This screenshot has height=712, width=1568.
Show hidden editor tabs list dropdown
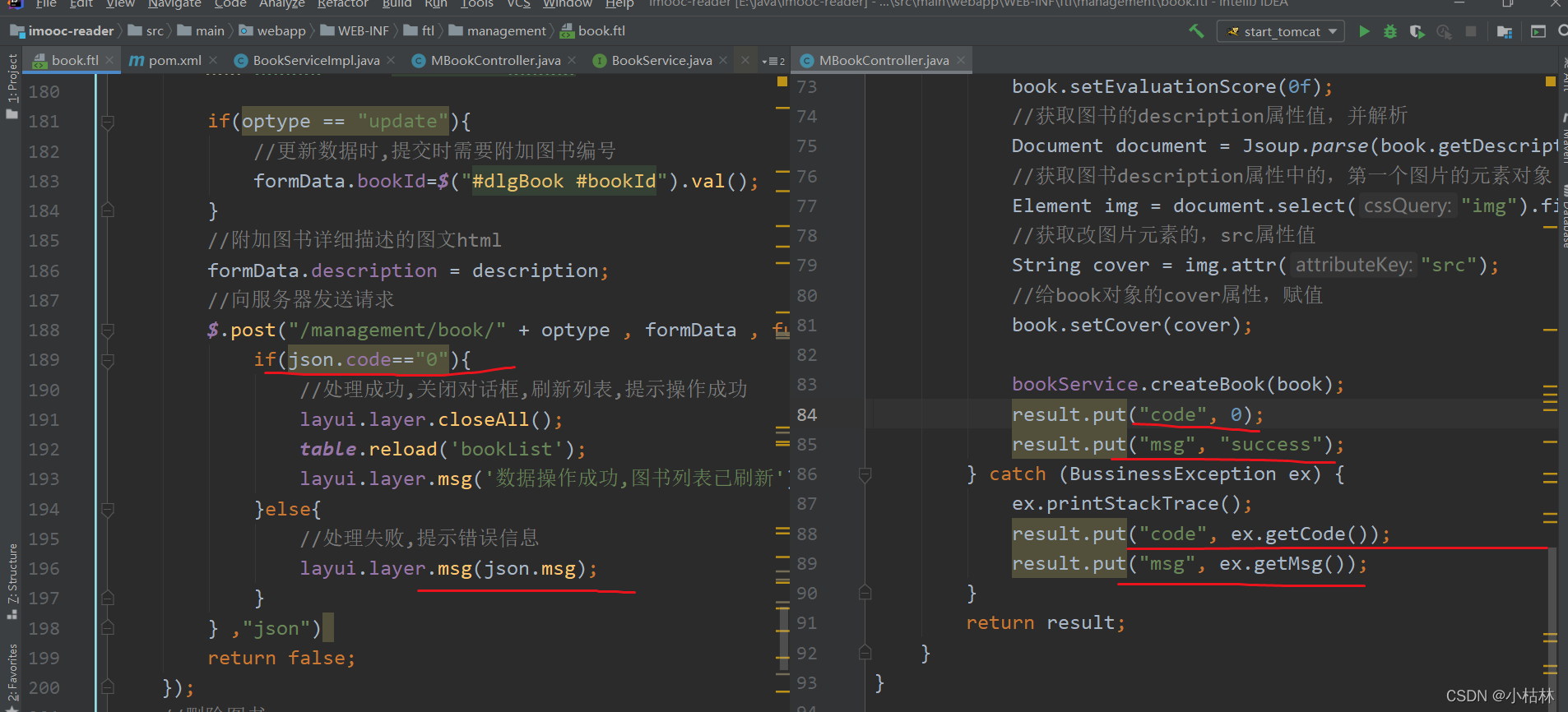click(773, 61)
